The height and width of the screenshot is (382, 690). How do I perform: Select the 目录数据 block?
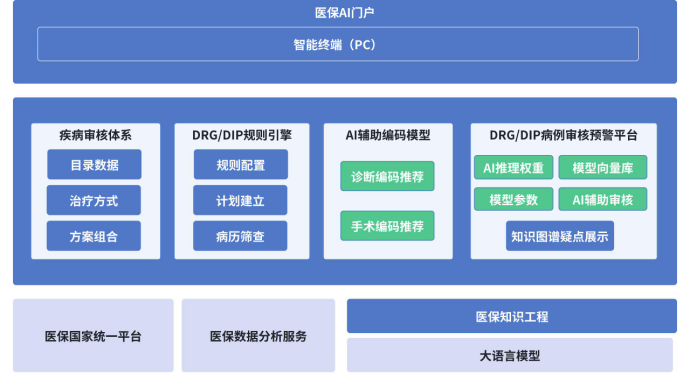click(94, 164)
